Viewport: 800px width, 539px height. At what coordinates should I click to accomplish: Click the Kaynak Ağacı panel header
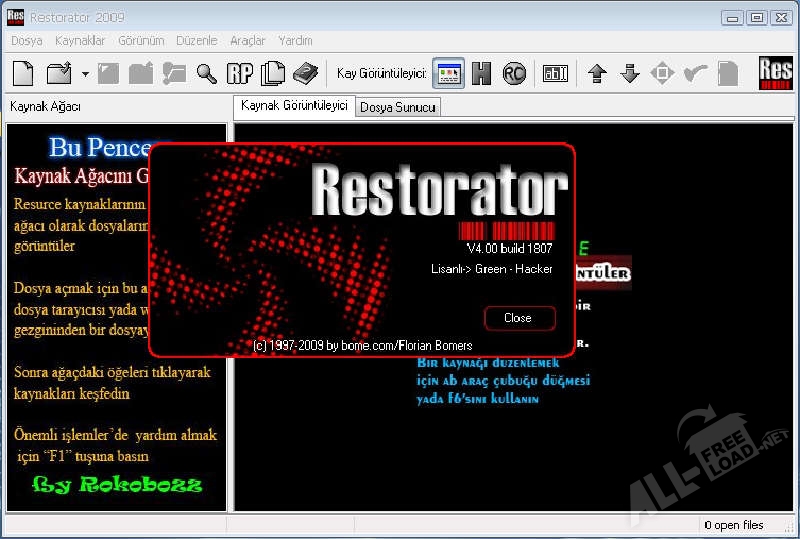coord(46,107)
